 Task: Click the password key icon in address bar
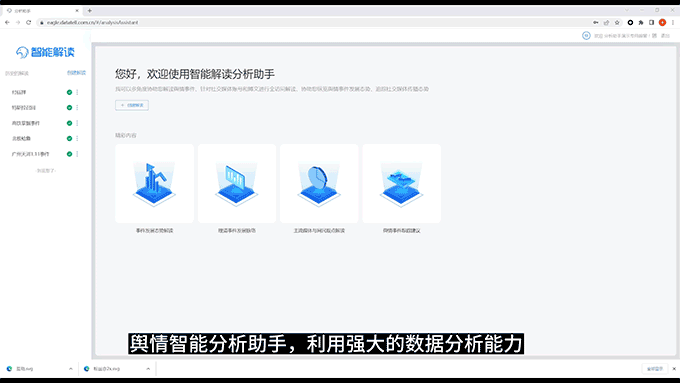point(596,23)
